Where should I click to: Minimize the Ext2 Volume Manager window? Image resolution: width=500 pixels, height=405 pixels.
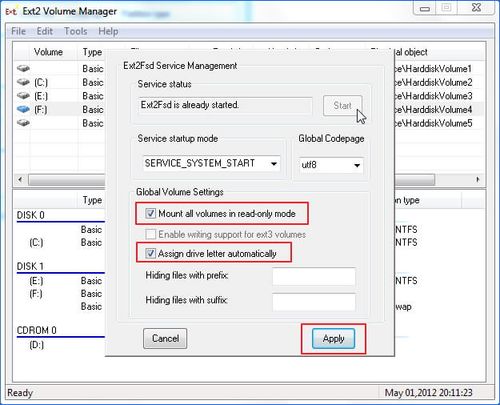[x=424, y=8]
